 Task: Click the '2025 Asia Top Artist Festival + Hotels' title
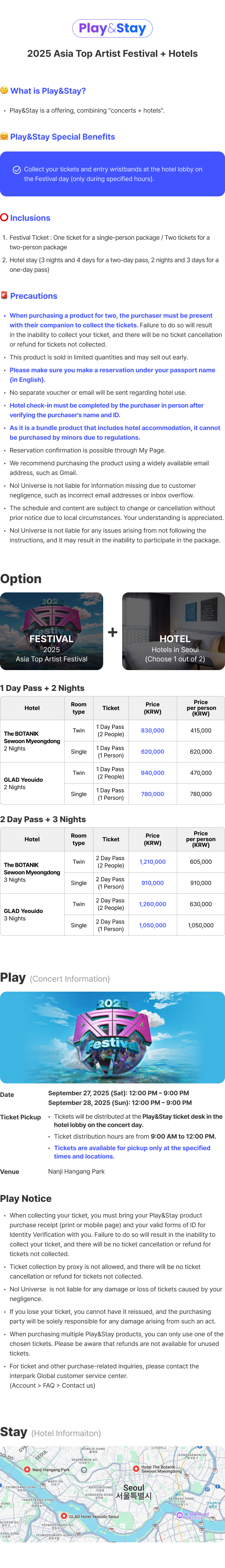pyautogui.click(x=112, y=54)
